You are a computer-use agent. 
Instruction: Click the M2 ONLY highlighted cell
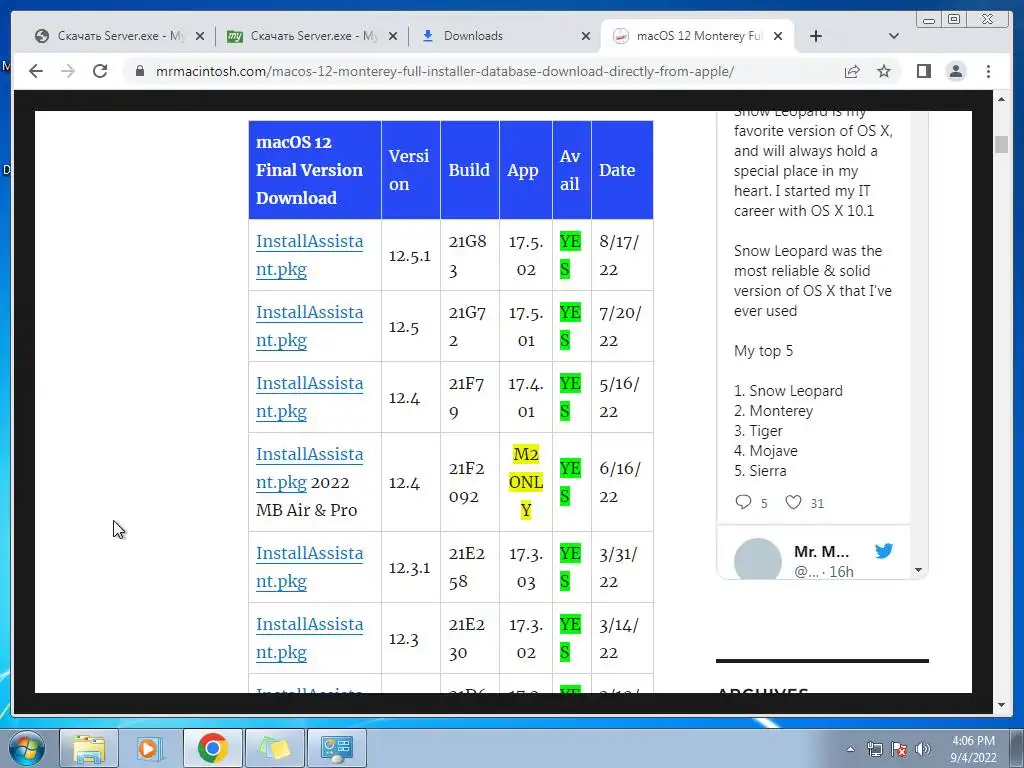click(x=526, y=482)
